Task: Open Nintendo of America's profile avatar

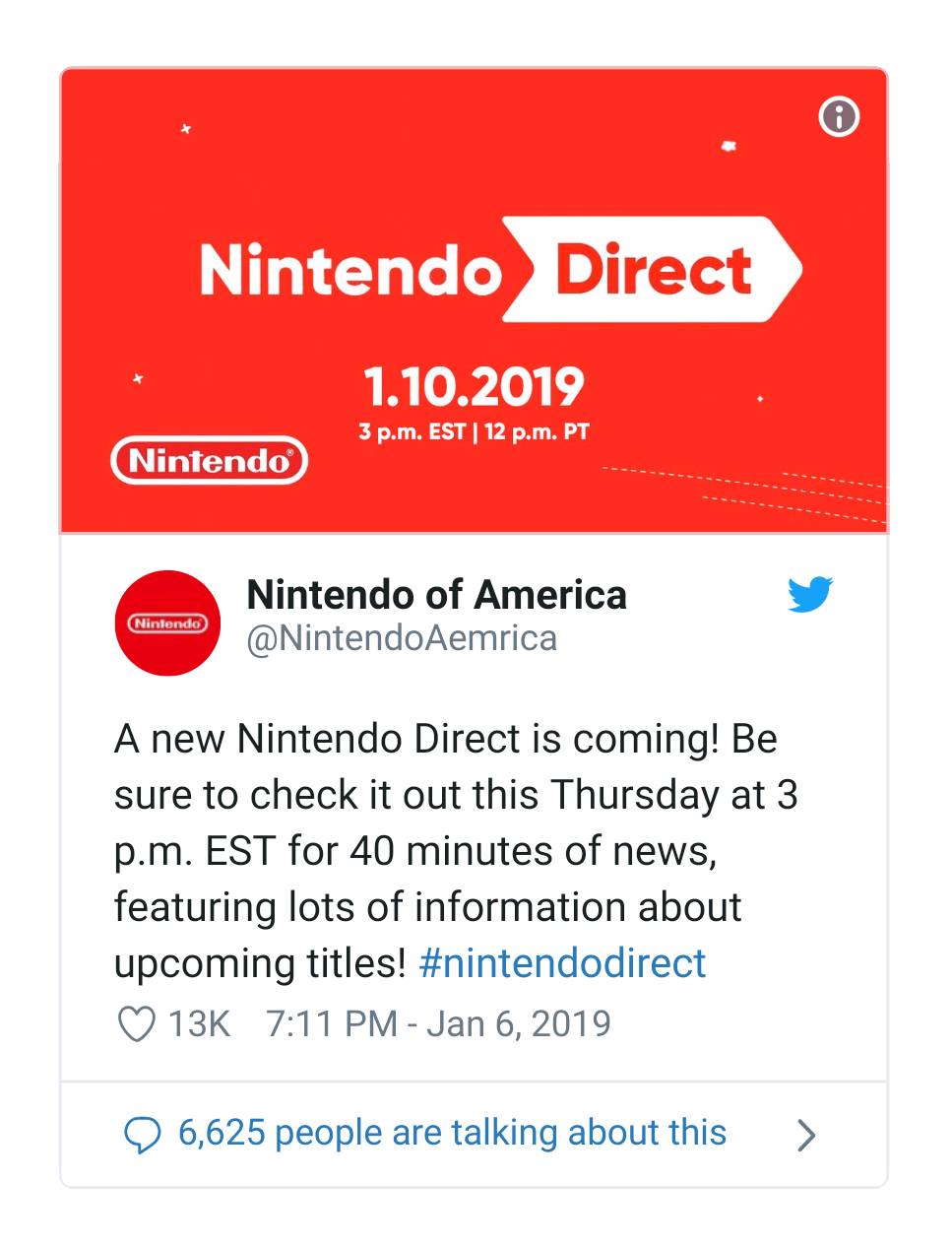Action: click(167, 623)
